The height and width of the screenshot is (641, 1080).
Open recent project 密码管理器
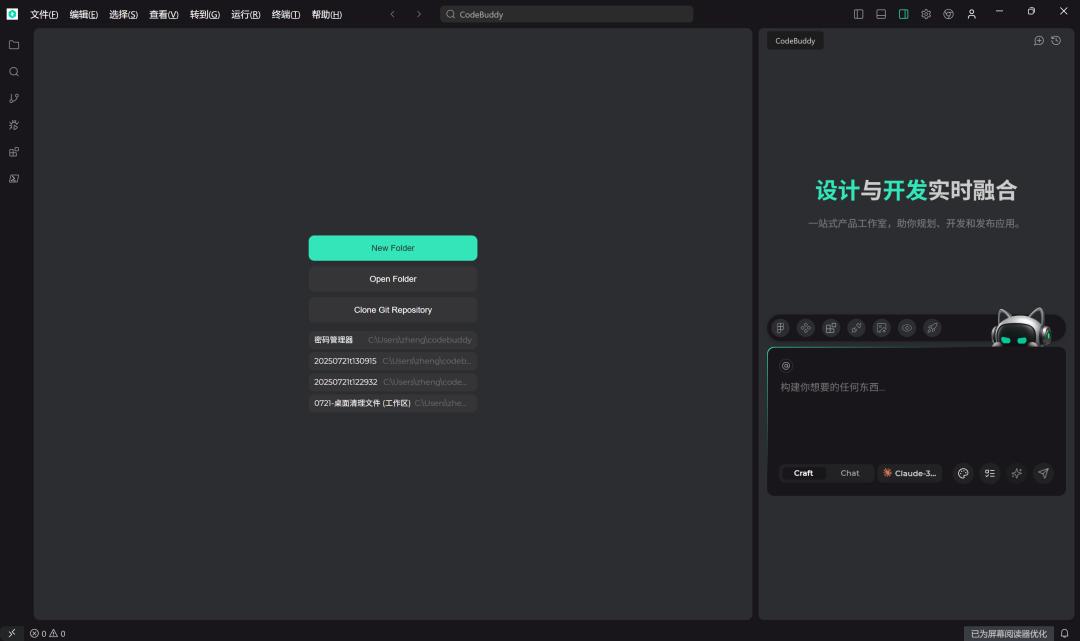point(393,339)
